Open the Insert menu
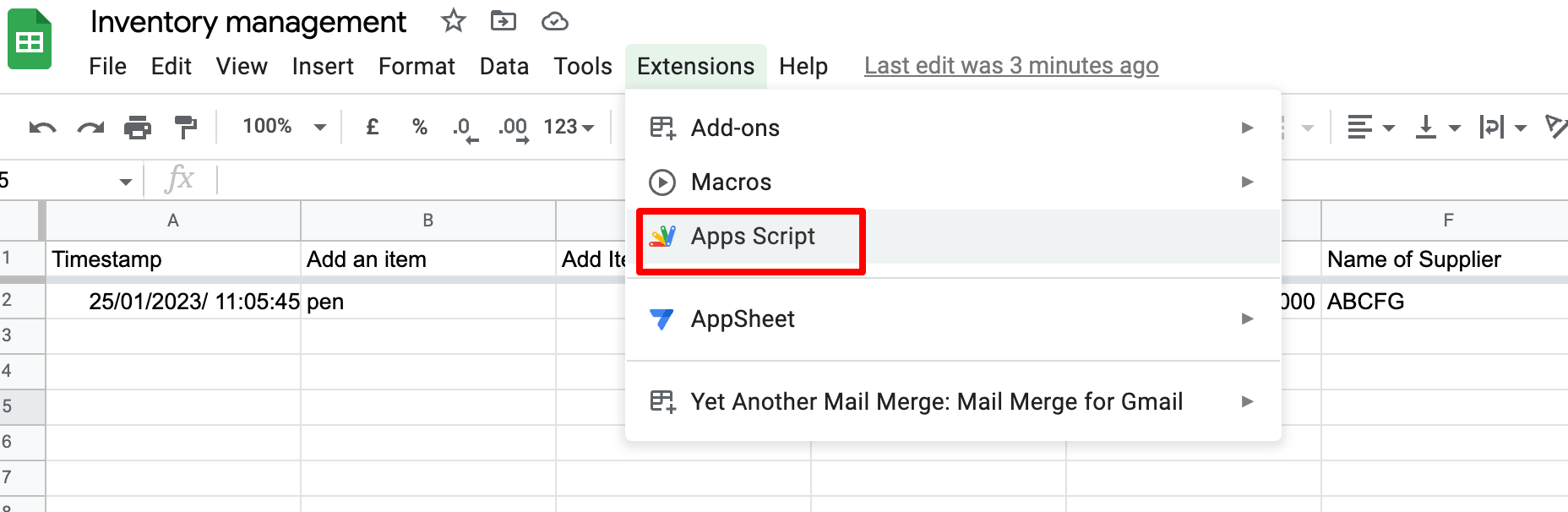Viewport: 1568px width, 512px height. (323, 66)
